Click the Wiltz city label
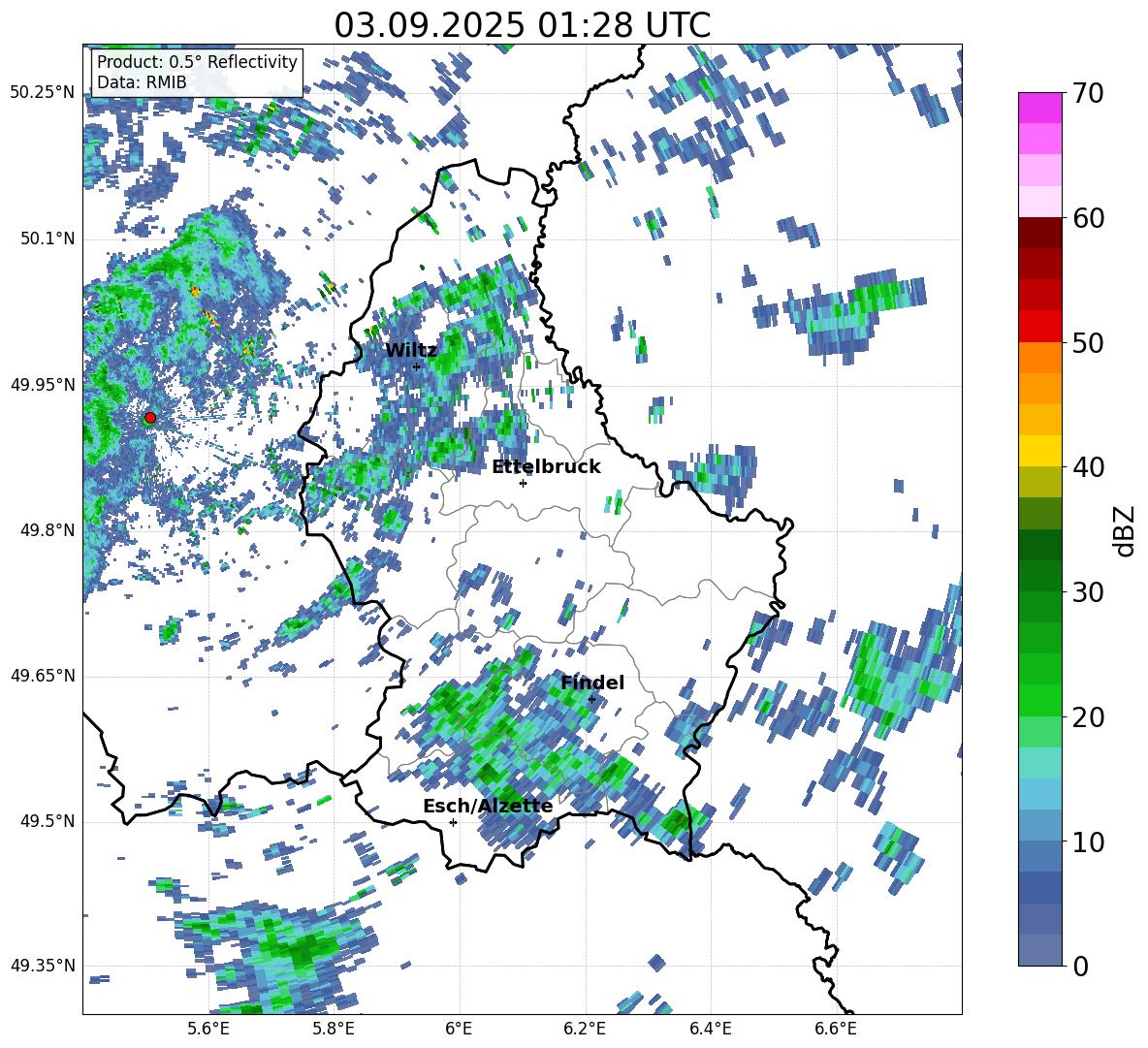This screenshot has width=1148, height=1048. (x=411, y=351)
